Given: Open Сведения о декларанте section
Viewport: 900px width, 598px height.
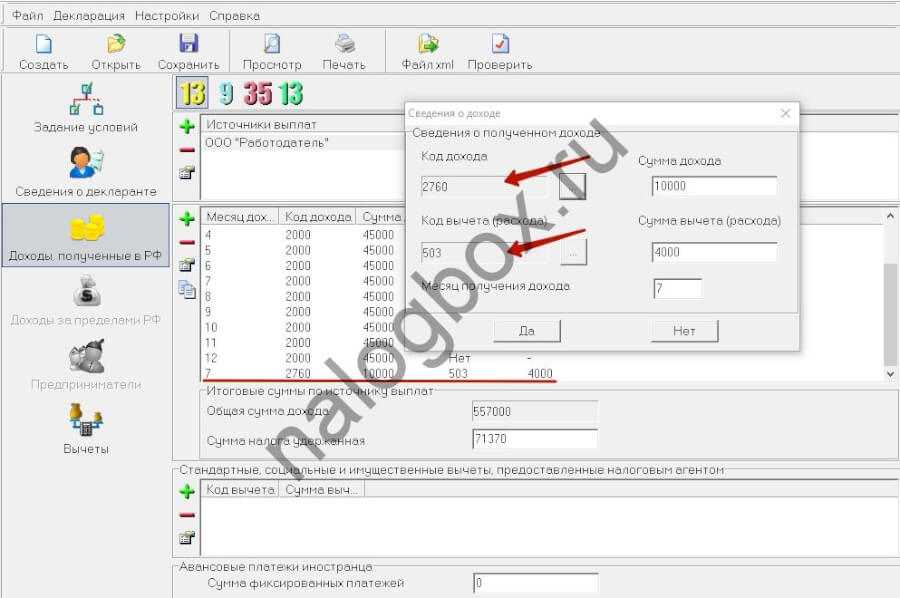Looking at the screenshot, I should [86, 170].
